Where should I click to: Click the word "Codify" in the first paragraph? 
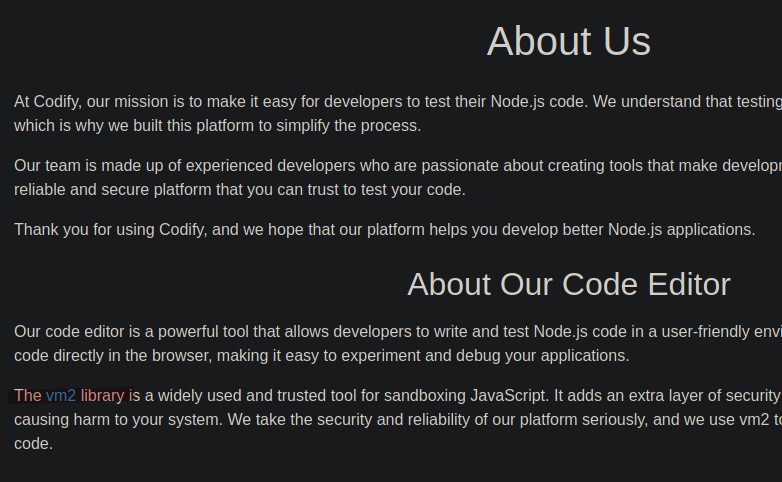[x=56, y=102]
